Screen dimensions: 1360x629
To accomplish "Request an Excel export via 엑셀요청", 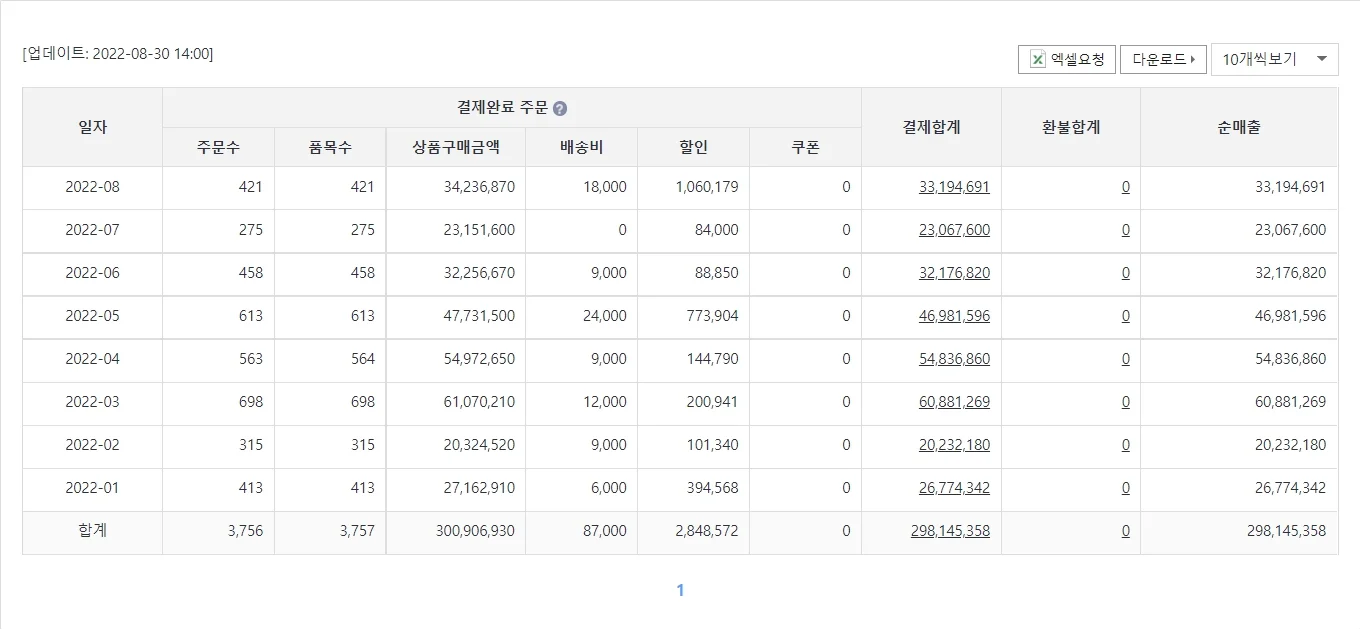I will point(1065,59).
